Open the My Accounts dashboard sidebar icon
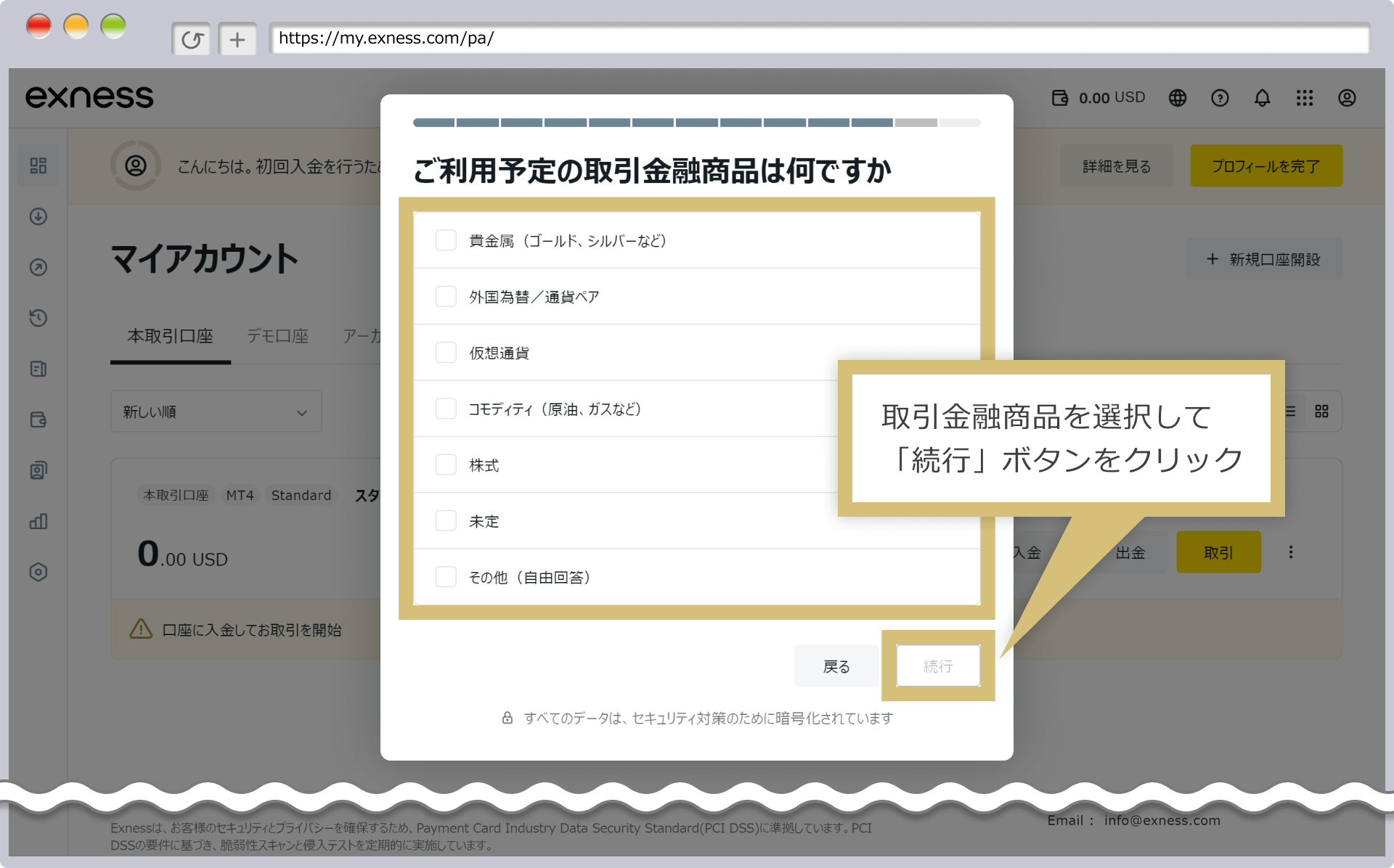Image resolution: width=1394 pixels, height=868 pixels. [x=38, y=165]
